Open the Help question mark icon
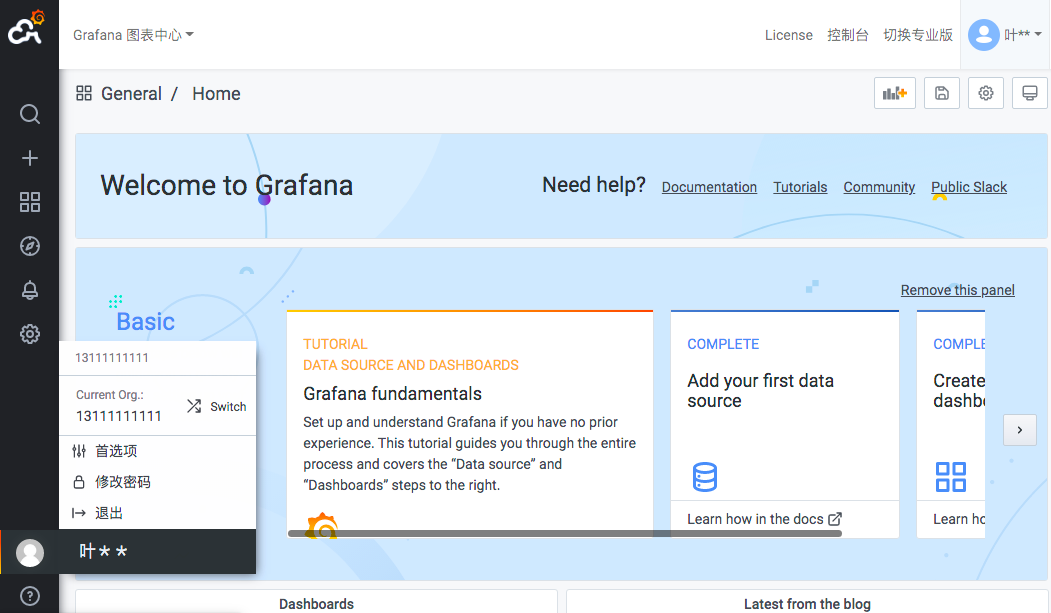 click(x=29, y=596)
